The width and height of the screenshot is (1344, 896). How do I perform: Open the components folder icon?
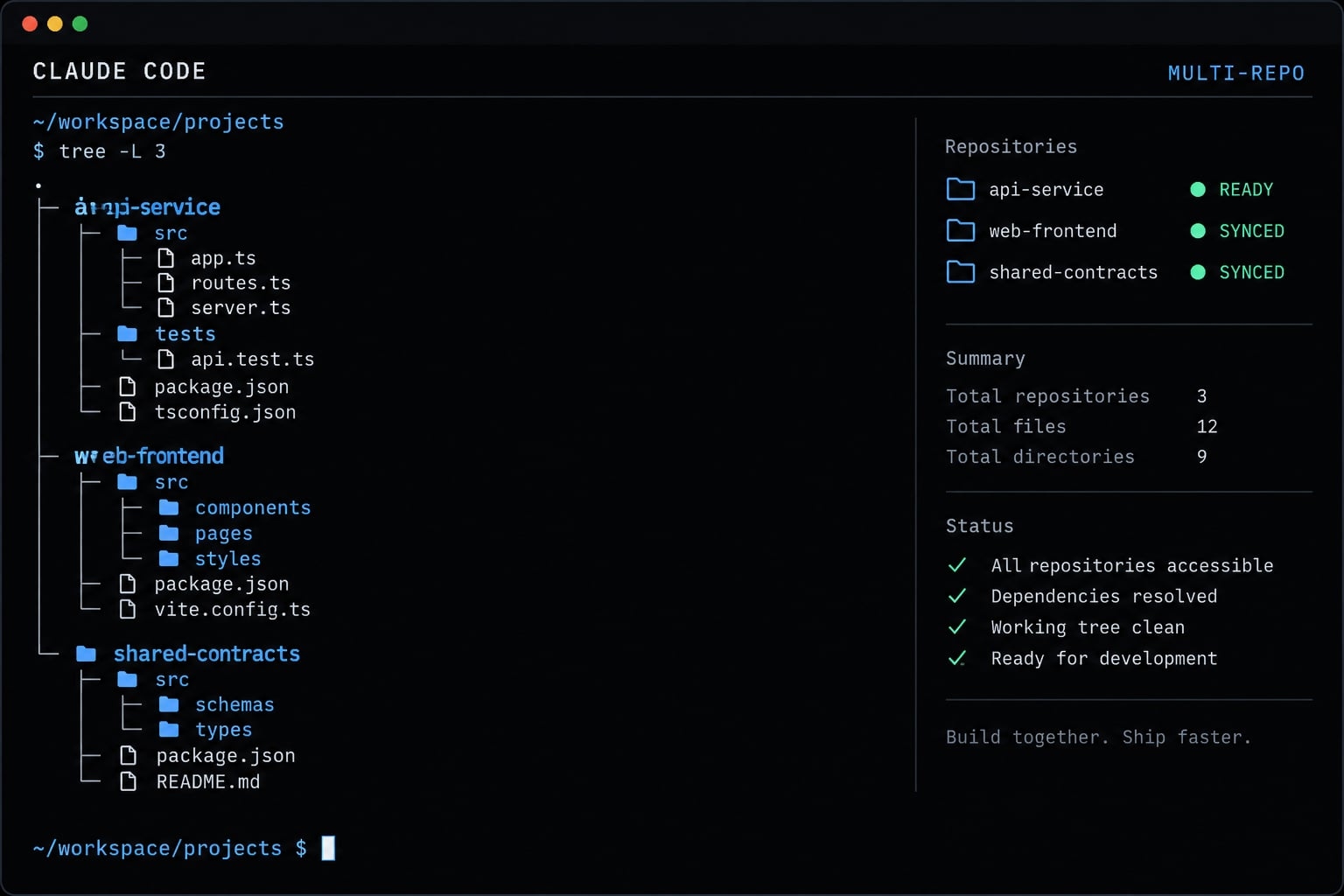coord(169,507)
